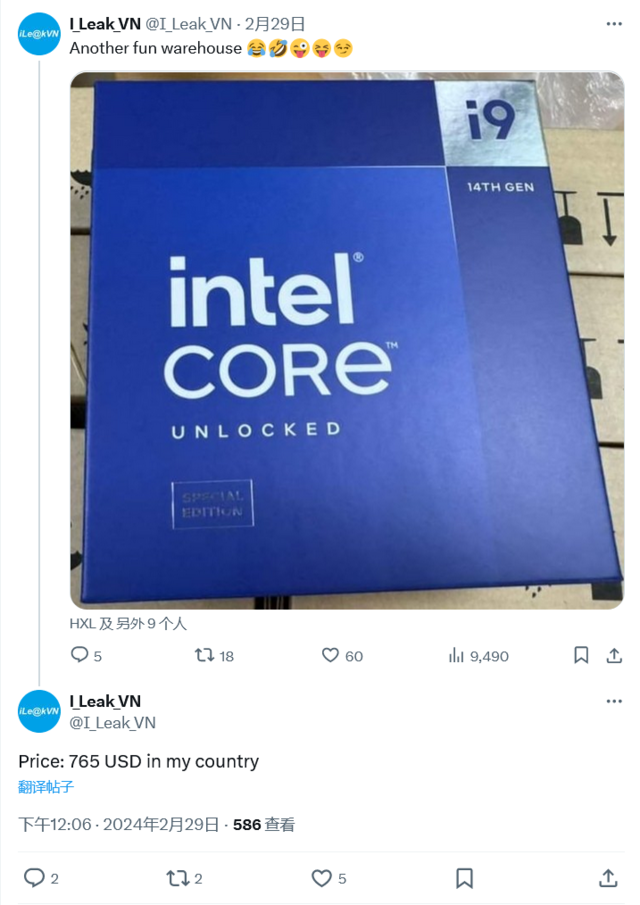Screen dimensions: 640x905
Task: Bookmark the top Intel box tweet
Action: (x=581, y=655)
